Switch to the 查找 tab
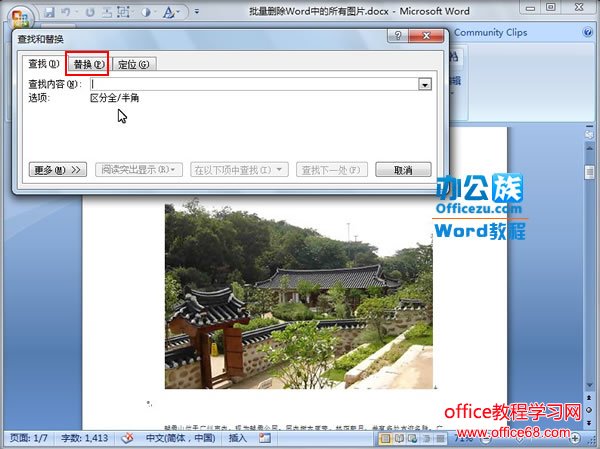The image size is (600, 449). point(43,64)
